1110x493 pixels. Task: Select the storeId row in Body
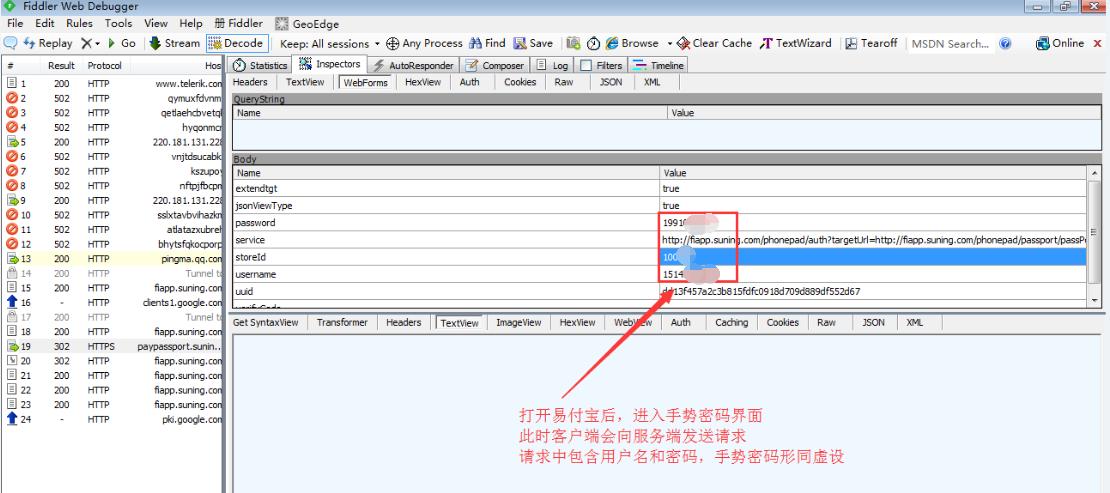[659, 257]
